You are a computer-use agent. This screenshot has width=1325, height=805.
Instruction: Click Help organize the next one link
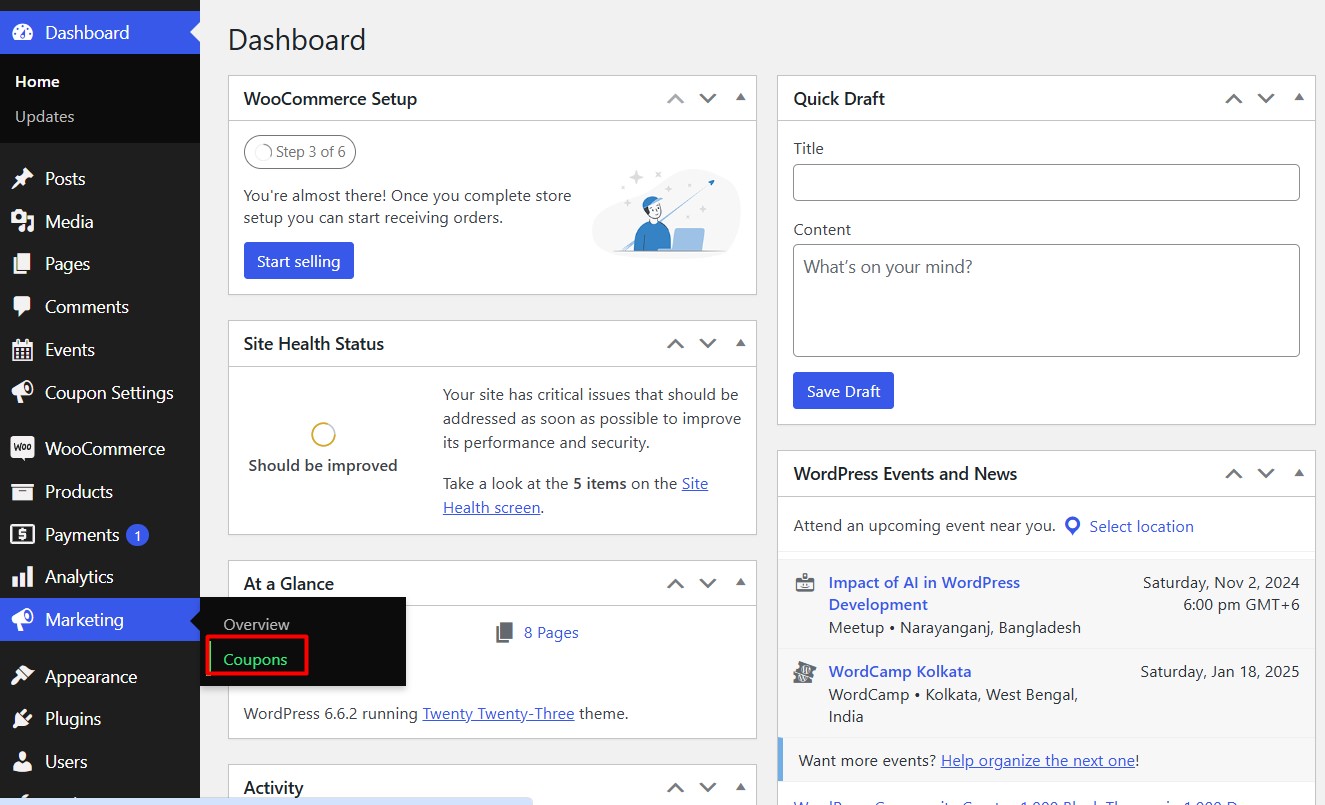point(1038,761)
